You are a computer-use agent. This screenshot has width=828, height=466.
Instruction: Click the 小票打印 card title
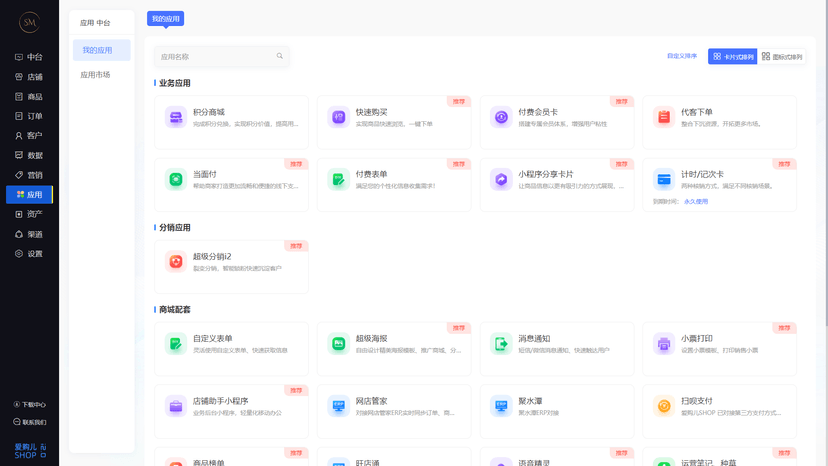point(697,338)
